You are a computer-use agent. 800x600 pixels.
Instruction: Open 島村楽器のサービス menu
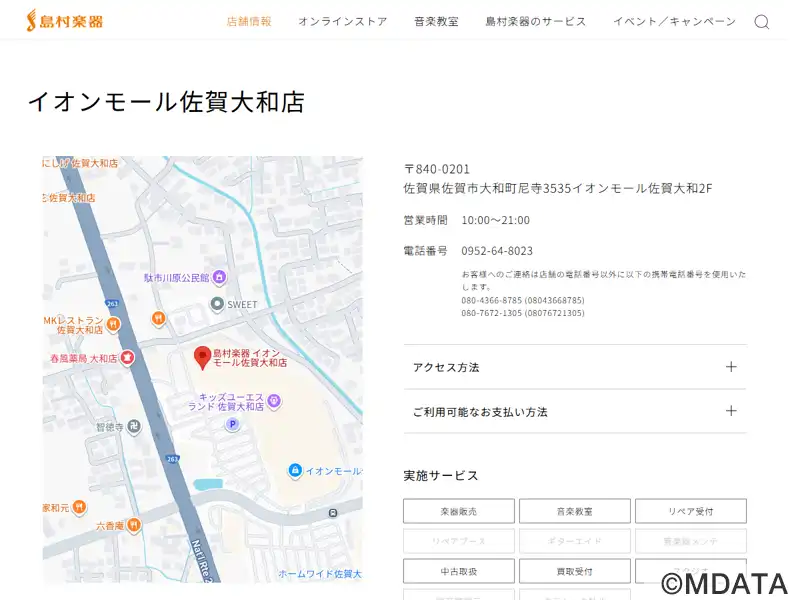(x=536, y=21)
